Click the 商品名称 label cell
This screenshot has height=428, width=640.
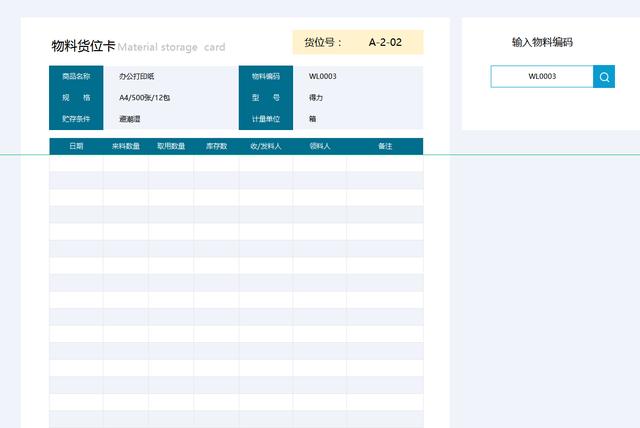tap(76, 76)
